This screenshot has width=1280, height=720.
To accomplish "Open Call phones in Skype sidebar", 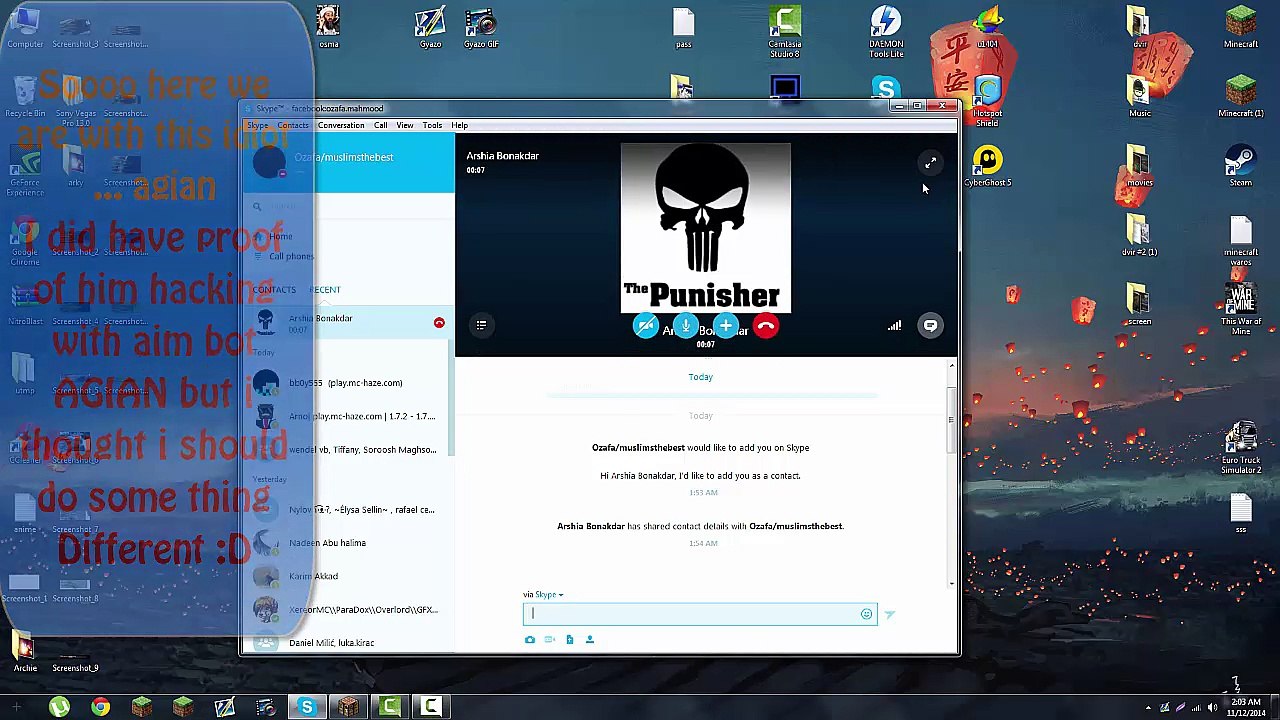I will [291, 257].
